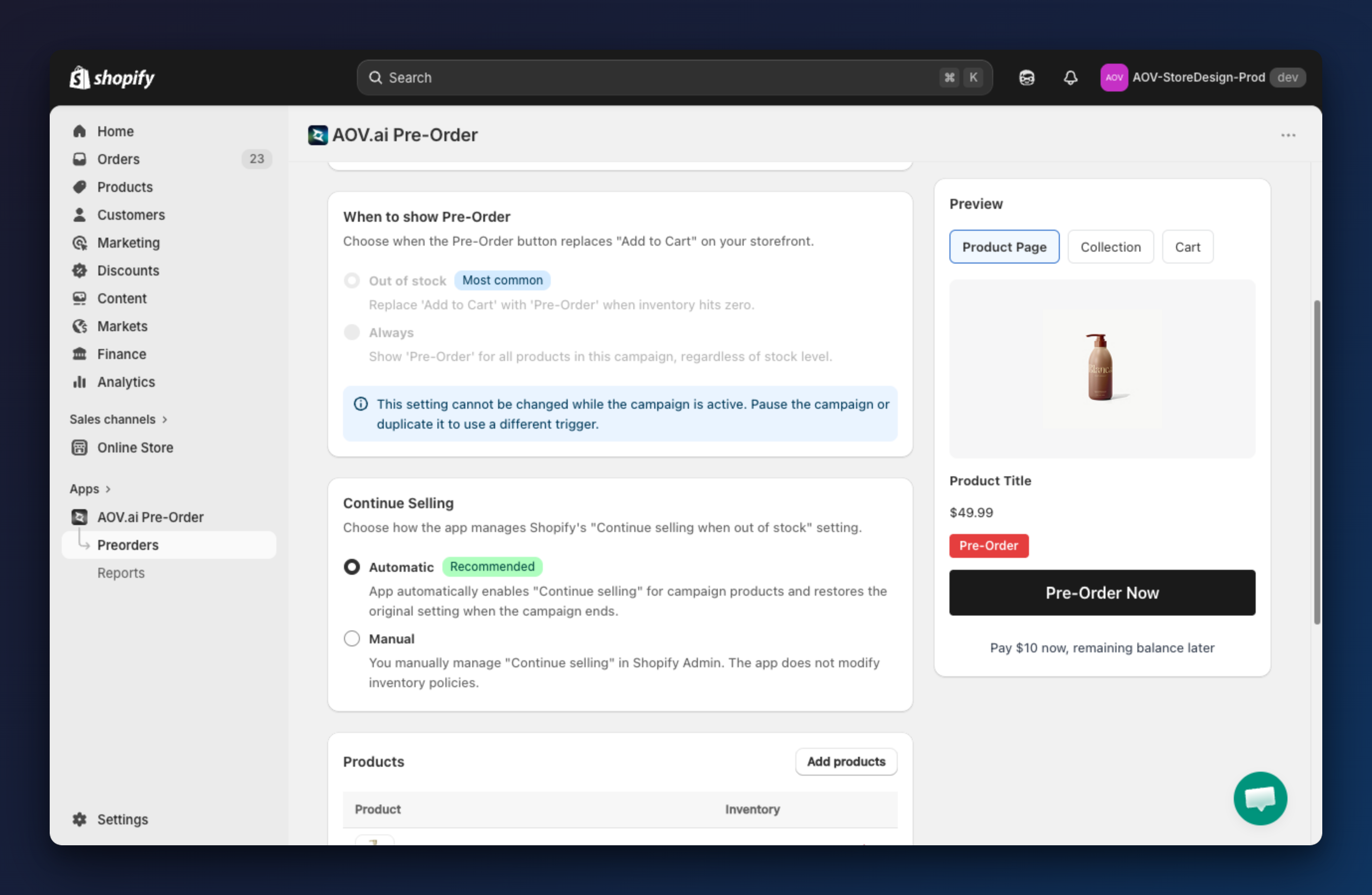Viewport: 1372px width, 895px height.
Task: Select the Manual continue selling option
Action: point(351,638)
